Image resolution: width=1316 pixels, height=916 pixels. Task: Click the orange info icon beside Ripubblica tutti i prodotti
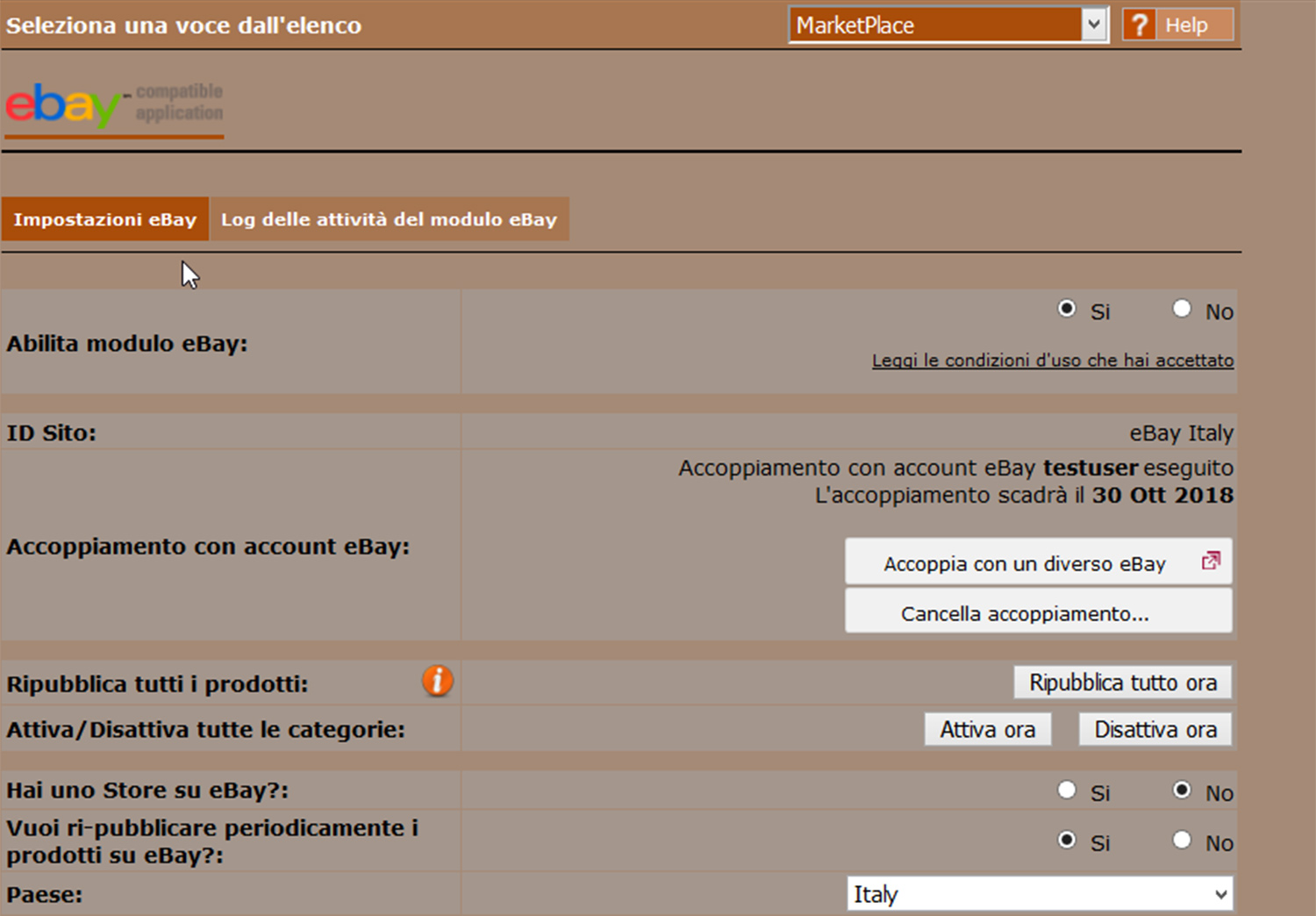438,681
